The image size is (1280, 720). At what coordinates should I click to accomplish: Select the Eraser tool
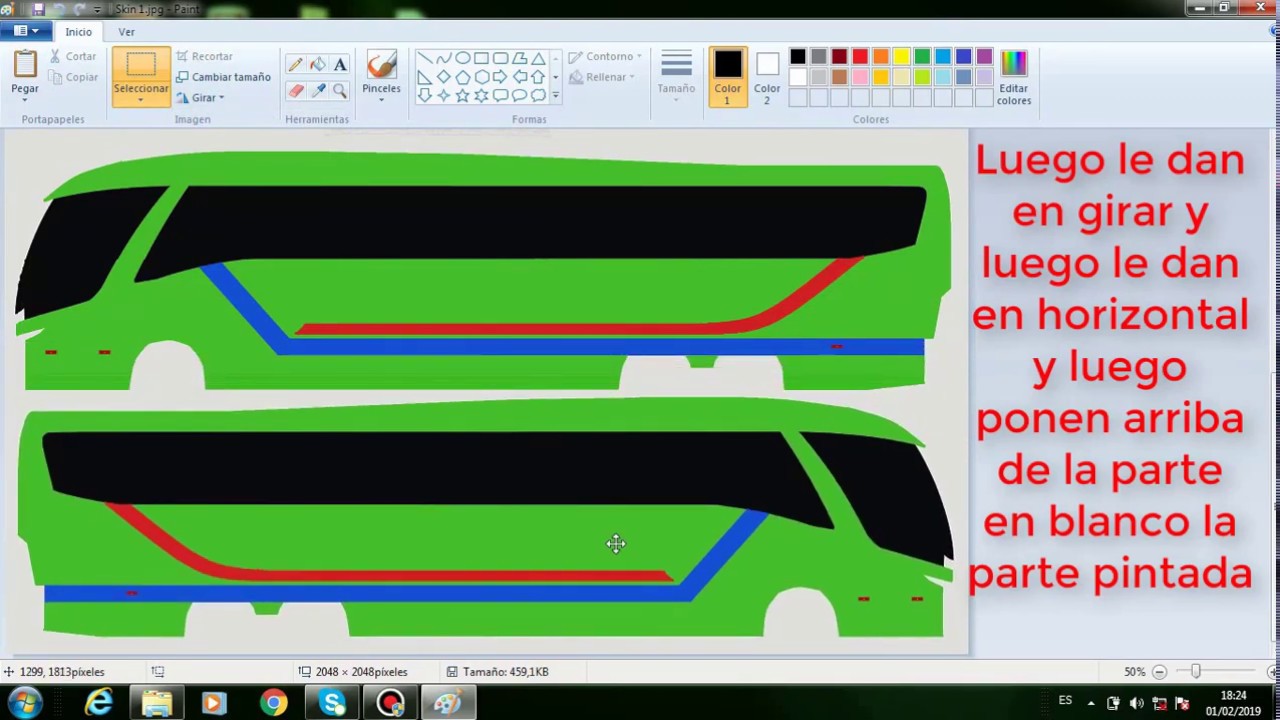(x=295, y=91)
